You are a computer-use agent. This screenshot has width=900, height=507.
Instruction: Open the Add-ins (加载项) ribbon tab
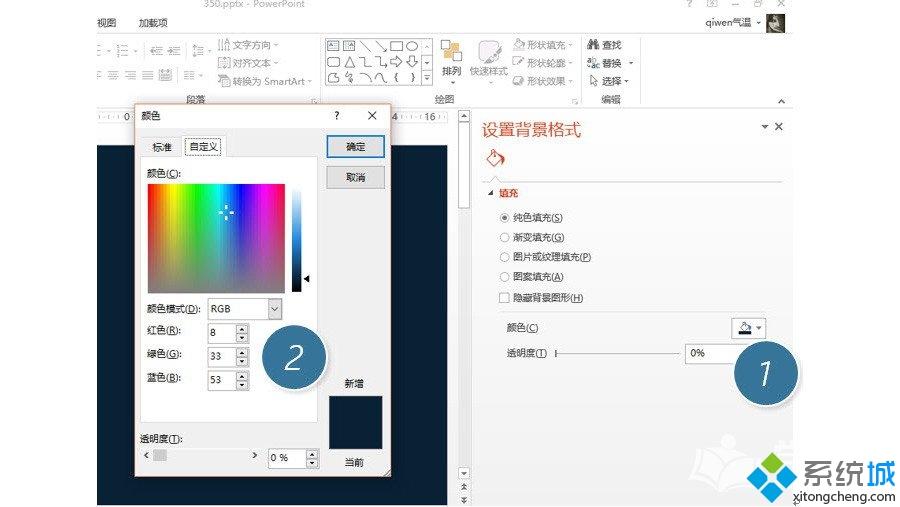(153, 22)
